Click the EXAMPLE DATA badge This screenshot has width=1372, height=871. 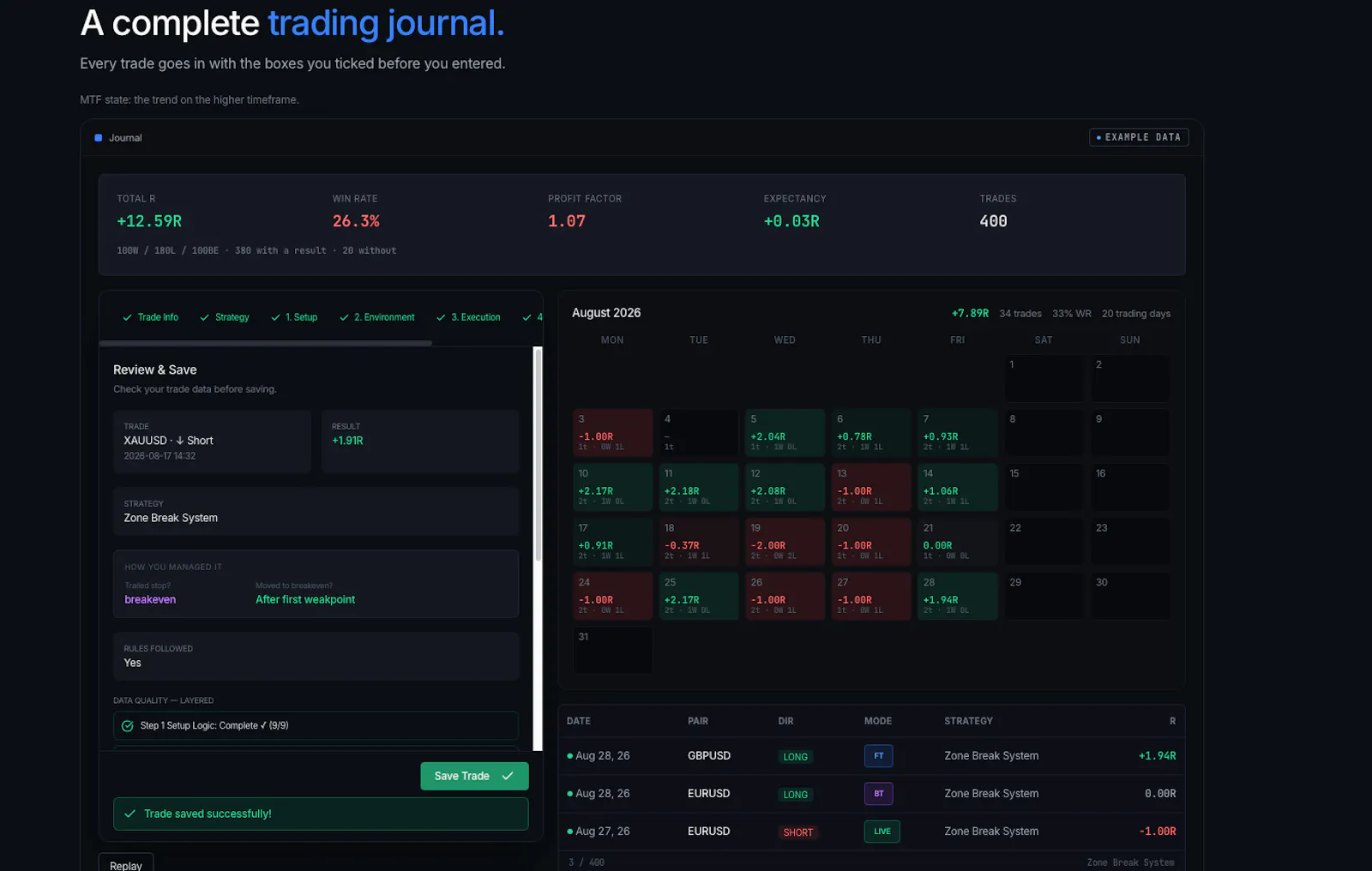1139,137
